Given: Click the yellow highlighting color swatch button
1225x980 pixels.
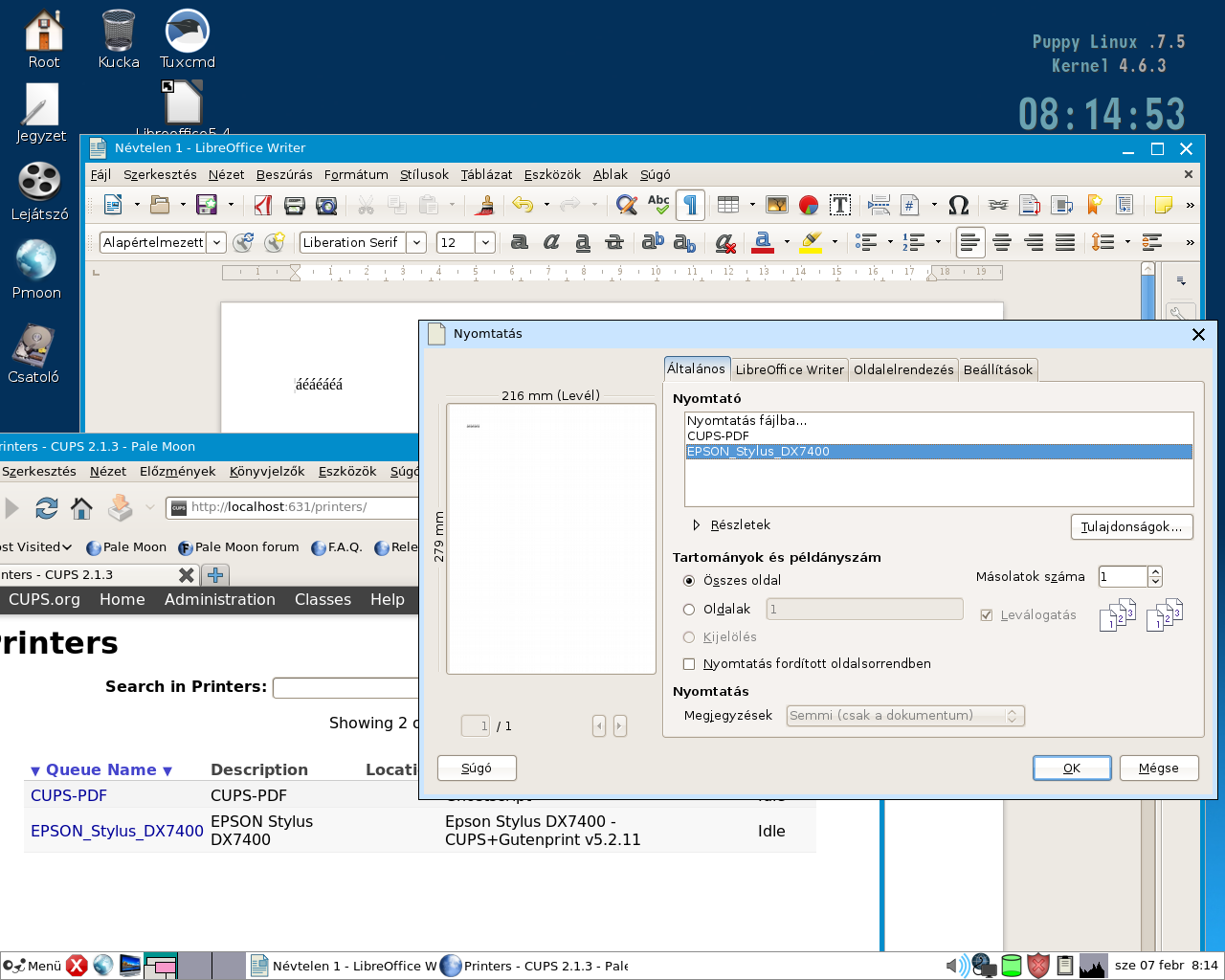Looking at the screenshot, I should [812, 242].
